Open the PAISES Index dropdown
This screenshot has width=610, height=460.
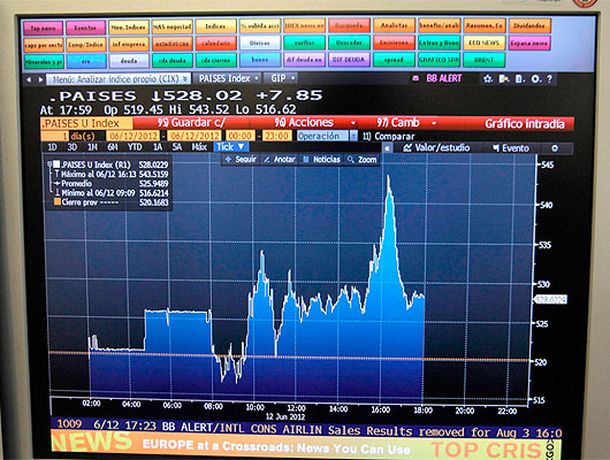click(228, 79)
